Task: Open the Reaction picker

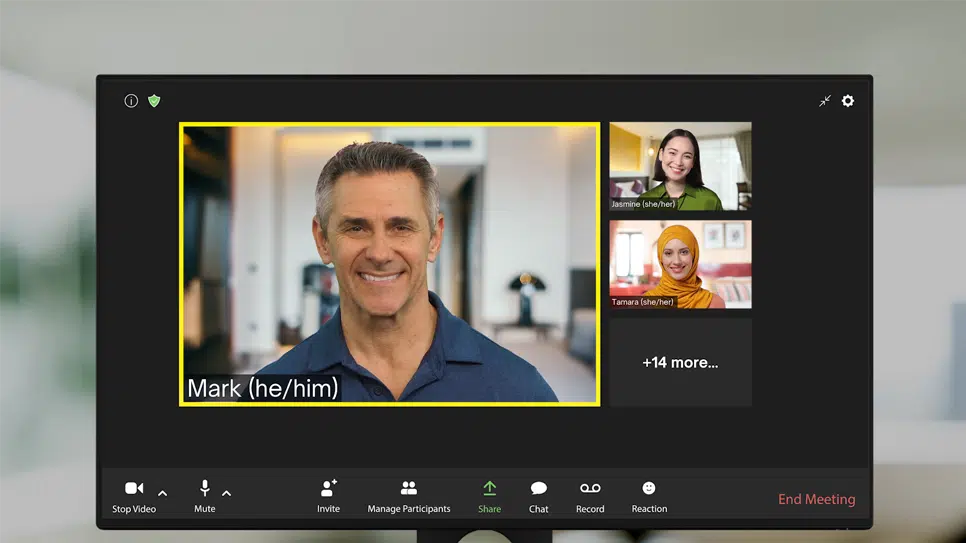Action: [x=649, y=497]
